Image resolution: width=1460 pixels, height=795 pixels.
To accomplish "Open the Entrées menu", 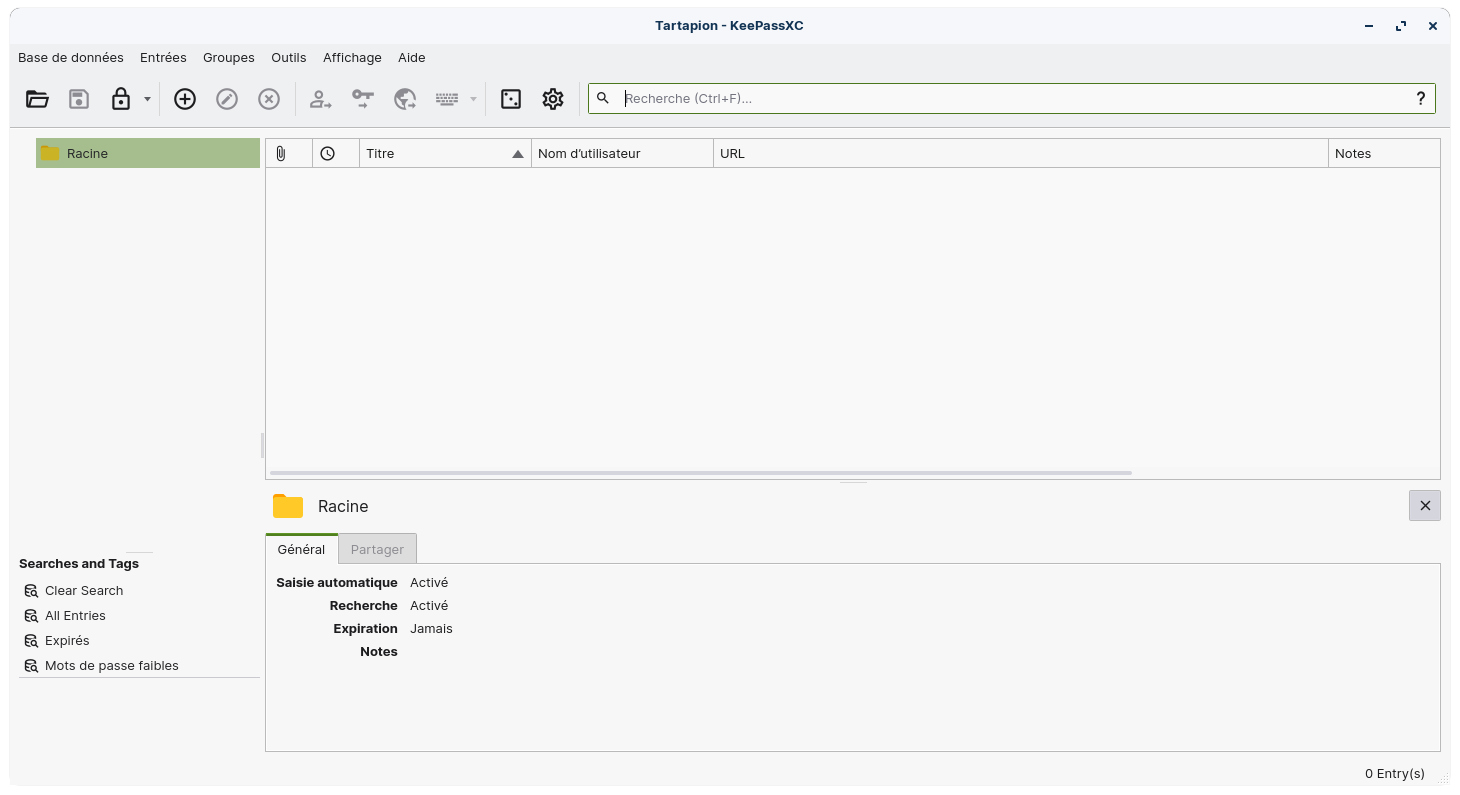I will (x=163, y=58).
